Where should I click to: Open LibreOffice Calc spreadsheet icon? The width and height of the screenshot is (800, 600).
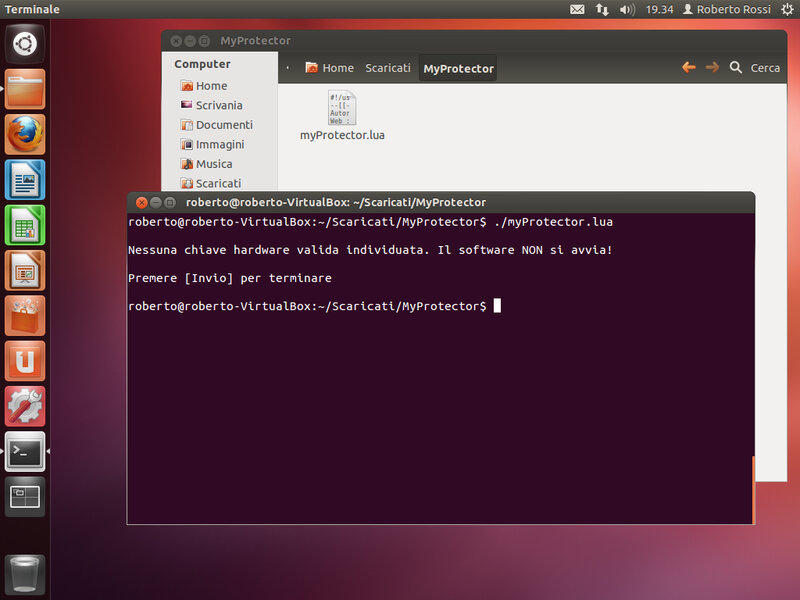coord(25,225)
